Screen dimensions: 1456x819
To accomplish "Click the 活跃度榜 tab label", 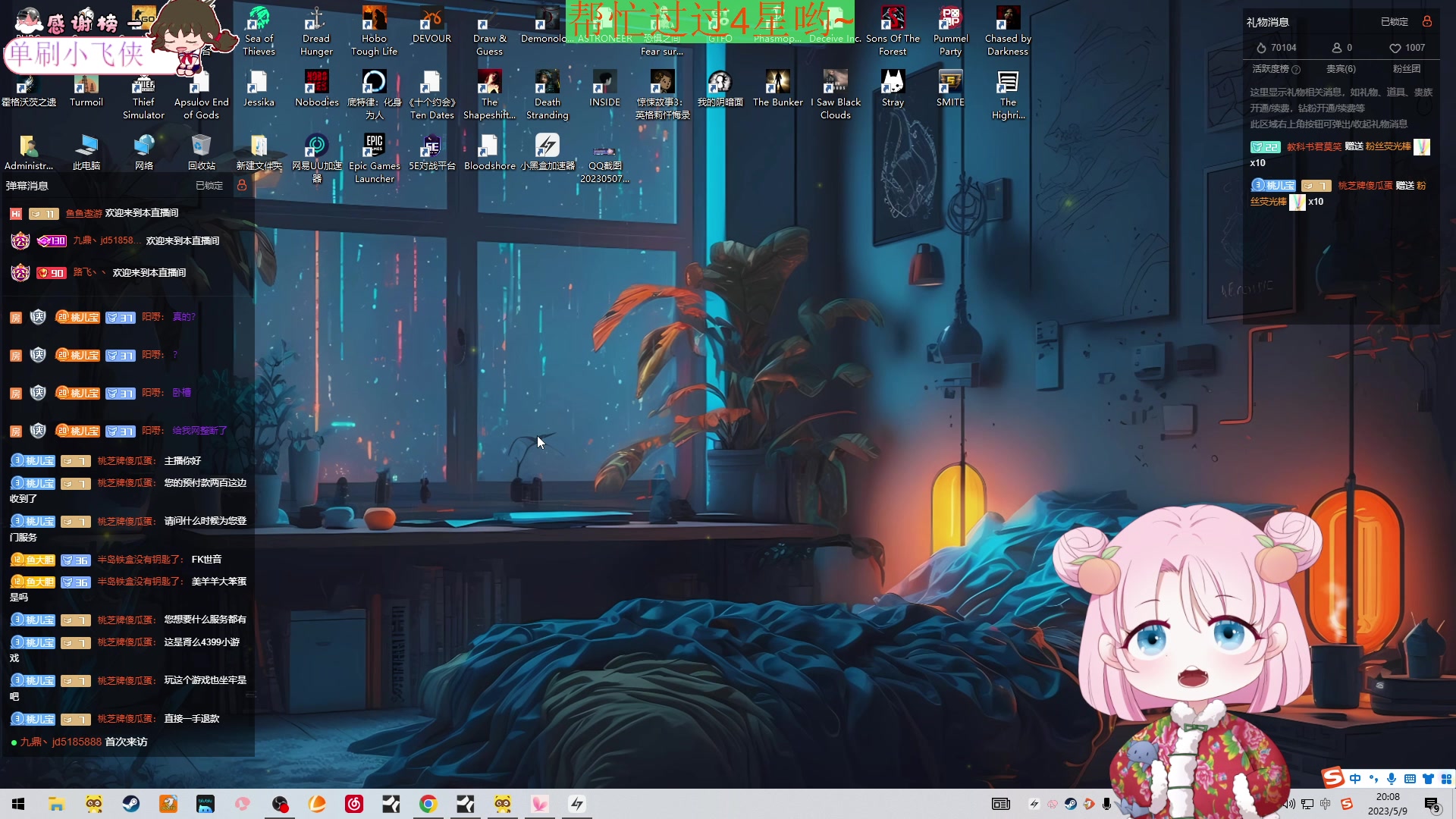I will point(1270,69).
